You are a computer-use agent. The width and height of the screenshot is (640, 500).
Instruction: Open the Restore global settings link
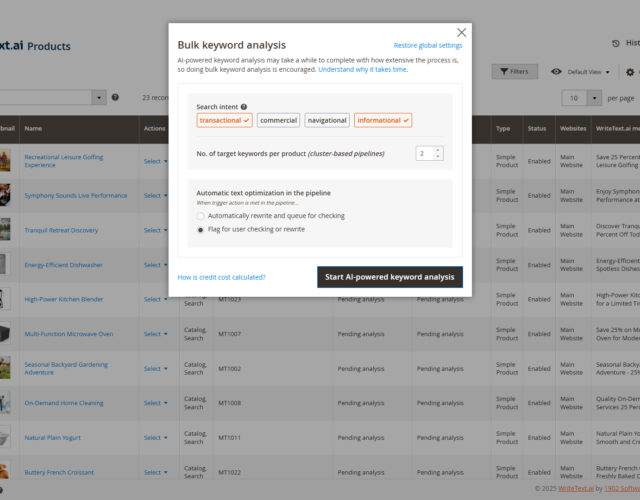[x=427, y=46]
